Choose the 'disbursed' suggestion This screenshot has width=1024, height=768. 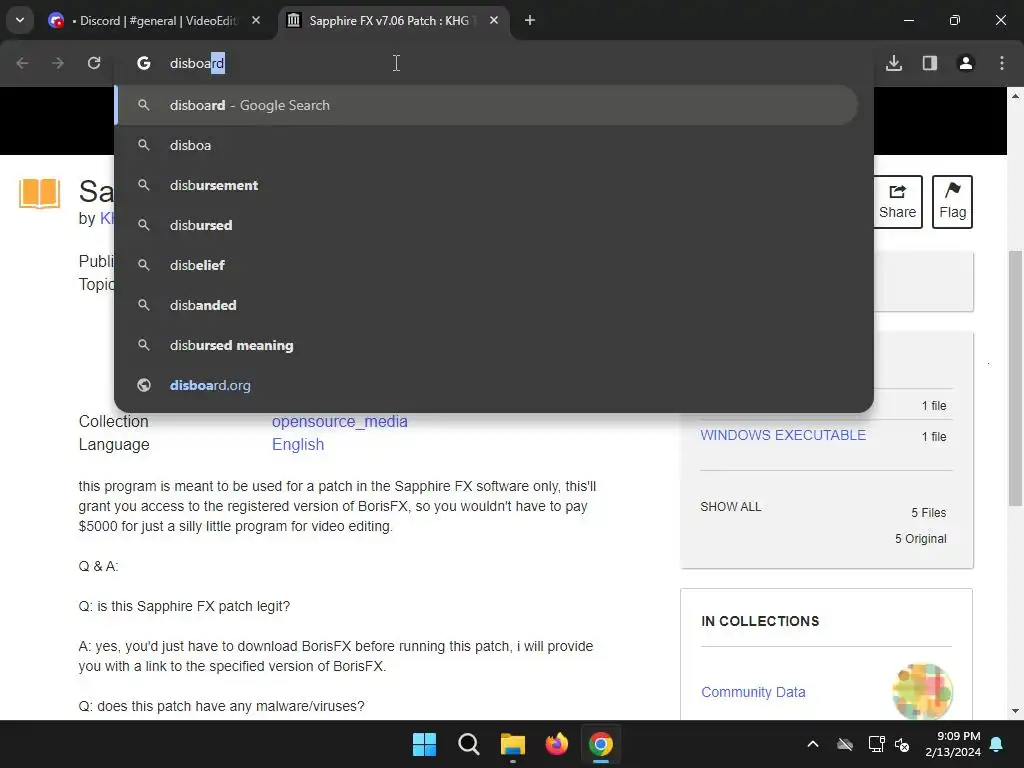[x=486, y=225]
